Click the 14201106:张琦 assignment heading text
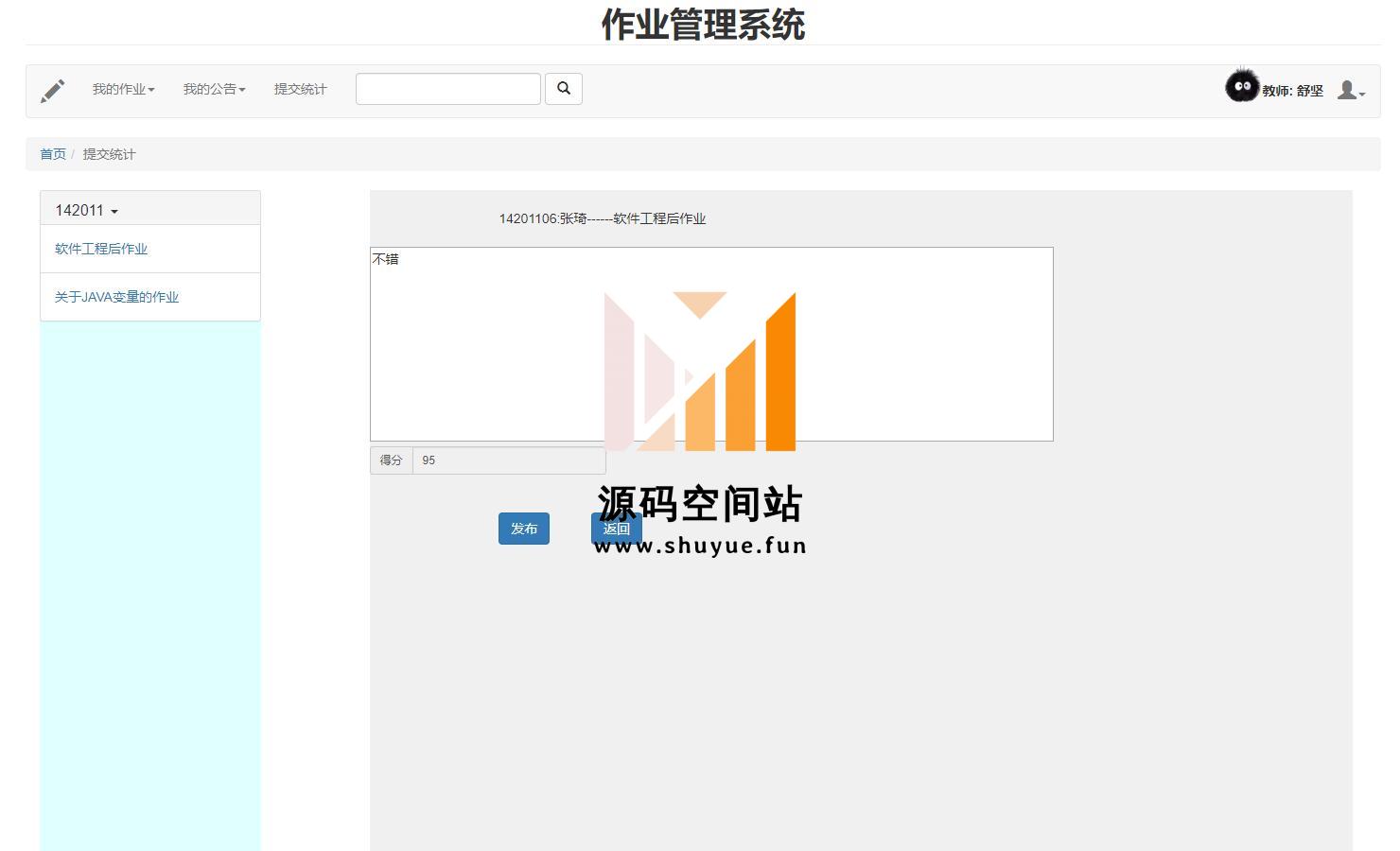 [603, 218]
